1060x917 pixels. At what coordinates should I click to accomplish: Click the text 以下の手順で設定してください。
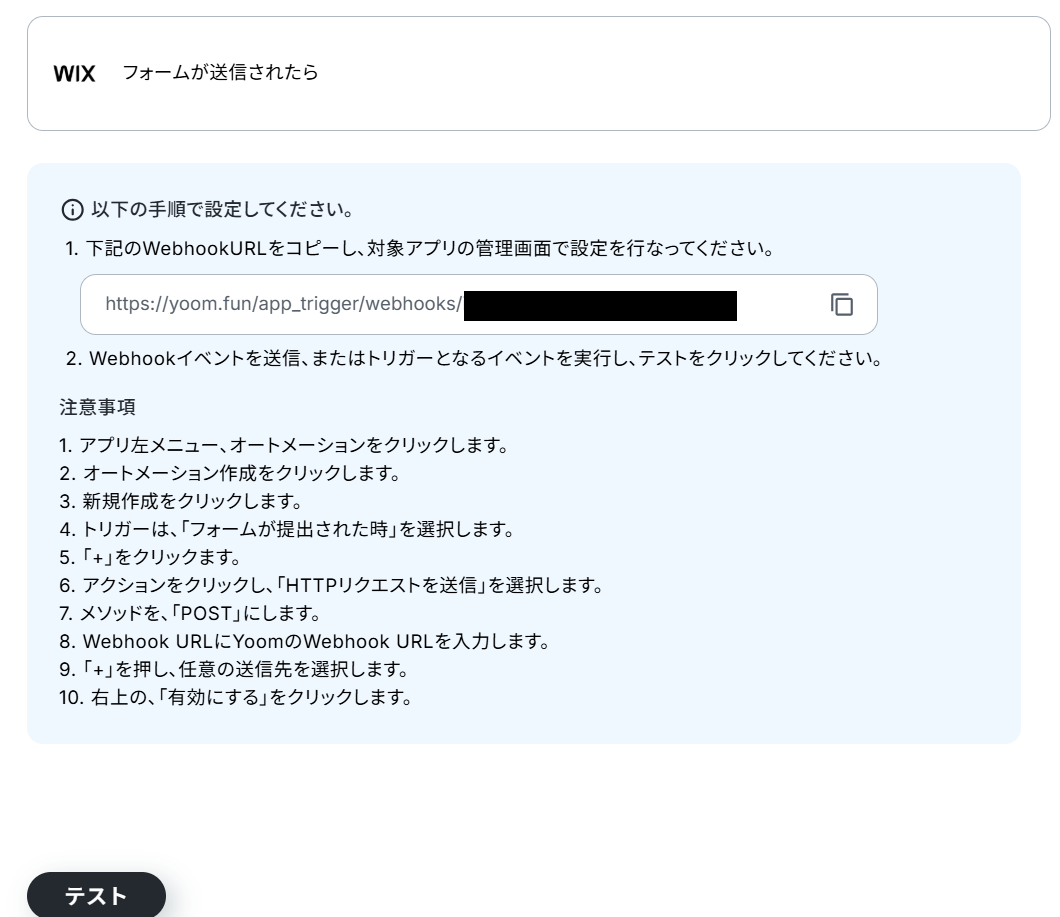(x=222, y=210)
